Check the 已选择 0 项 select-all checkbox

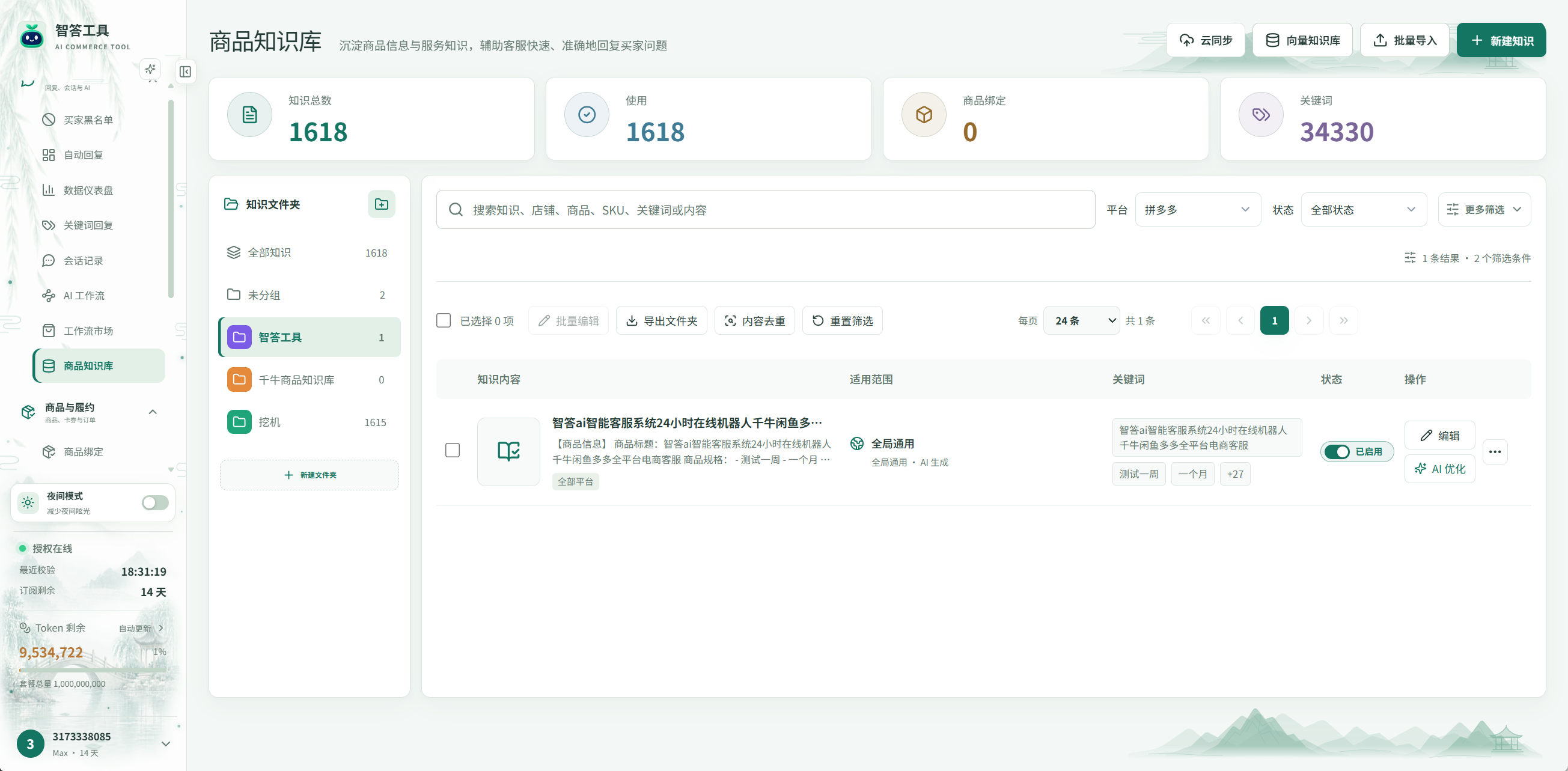444,321
